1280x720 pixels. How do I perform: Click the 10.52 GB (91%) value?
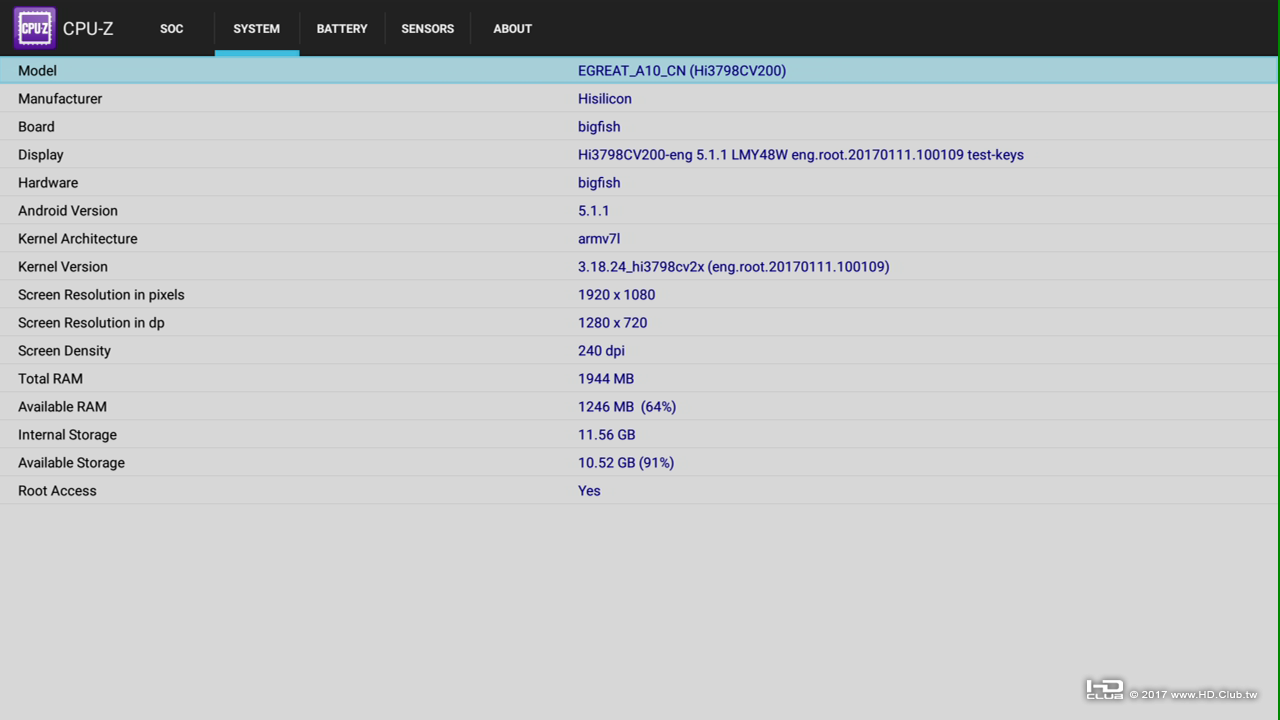pos(626,463)
